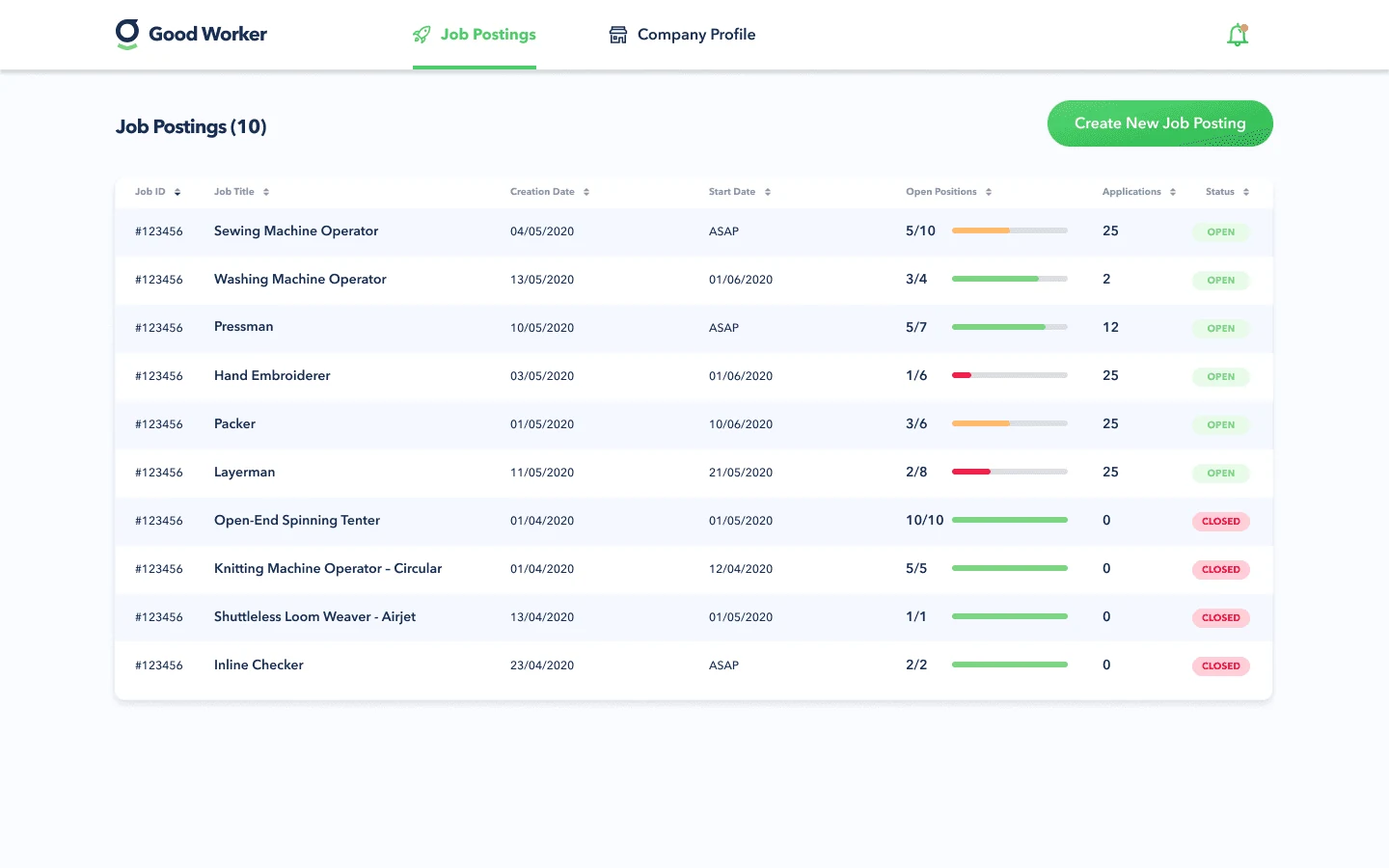The width and height of the screenshot is (1389, 868).
Task: Sort by Status arrows
Action: 1246,192
